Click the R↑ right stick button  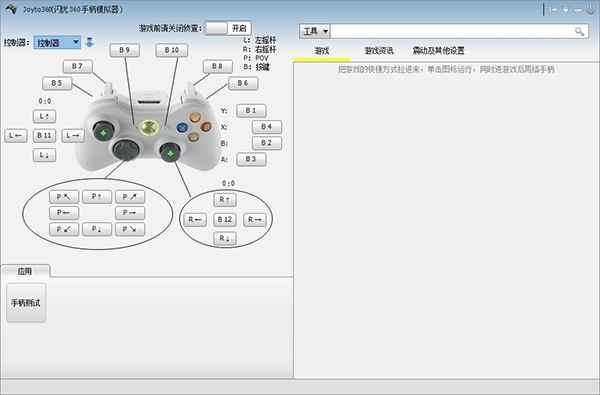225,200
